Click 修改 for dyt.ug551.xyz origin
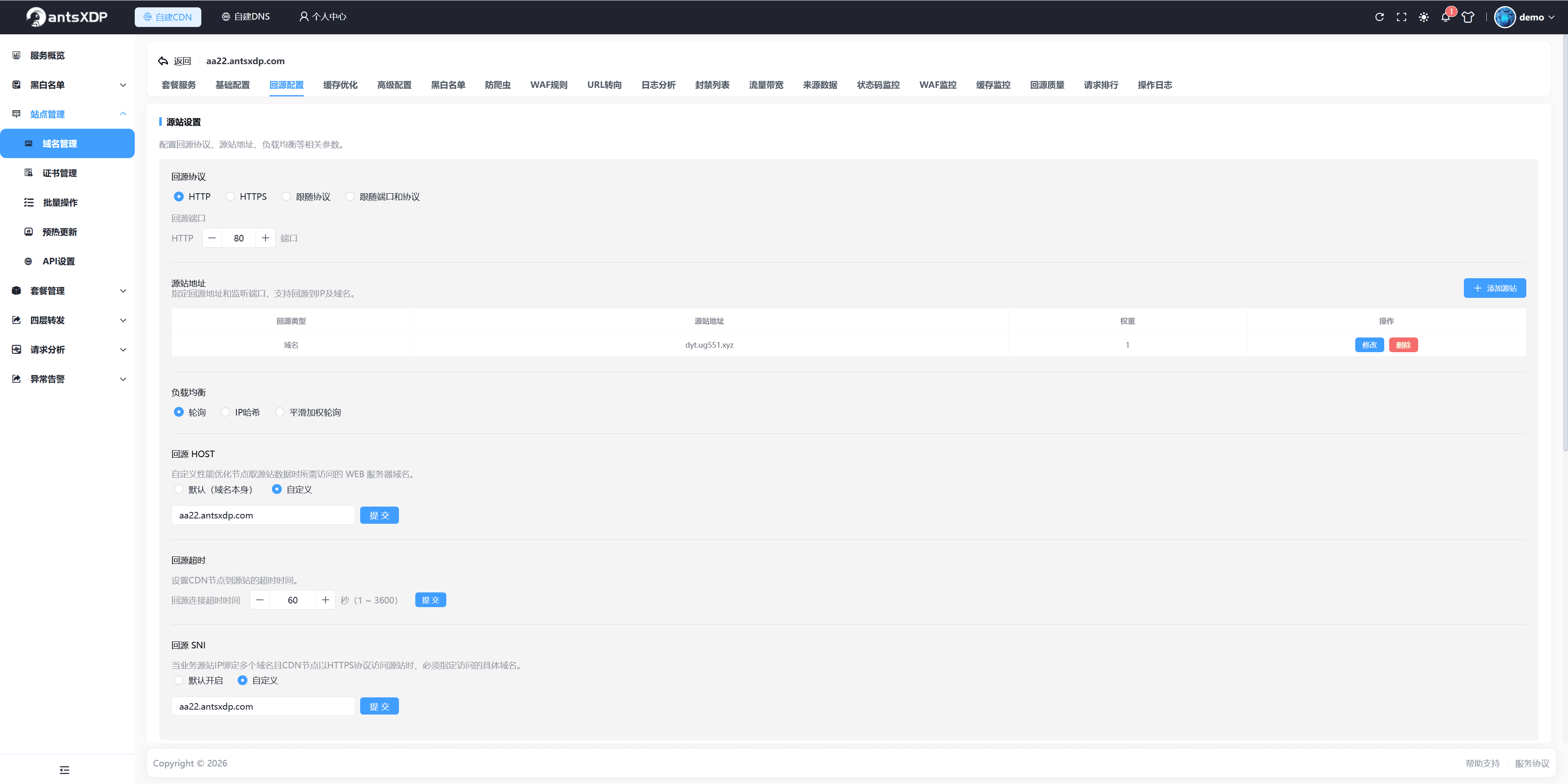1568x784 pixels. coord(1369,345)
